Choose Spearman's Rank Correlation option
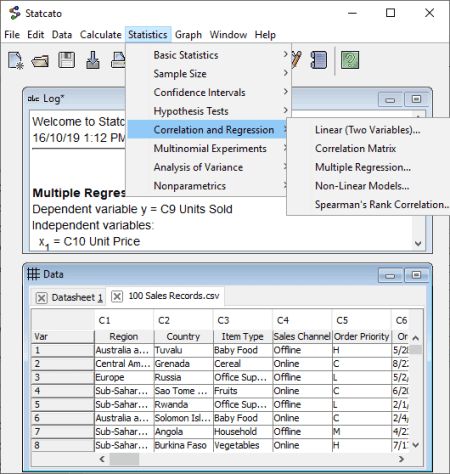 click(x=381, y=205)
